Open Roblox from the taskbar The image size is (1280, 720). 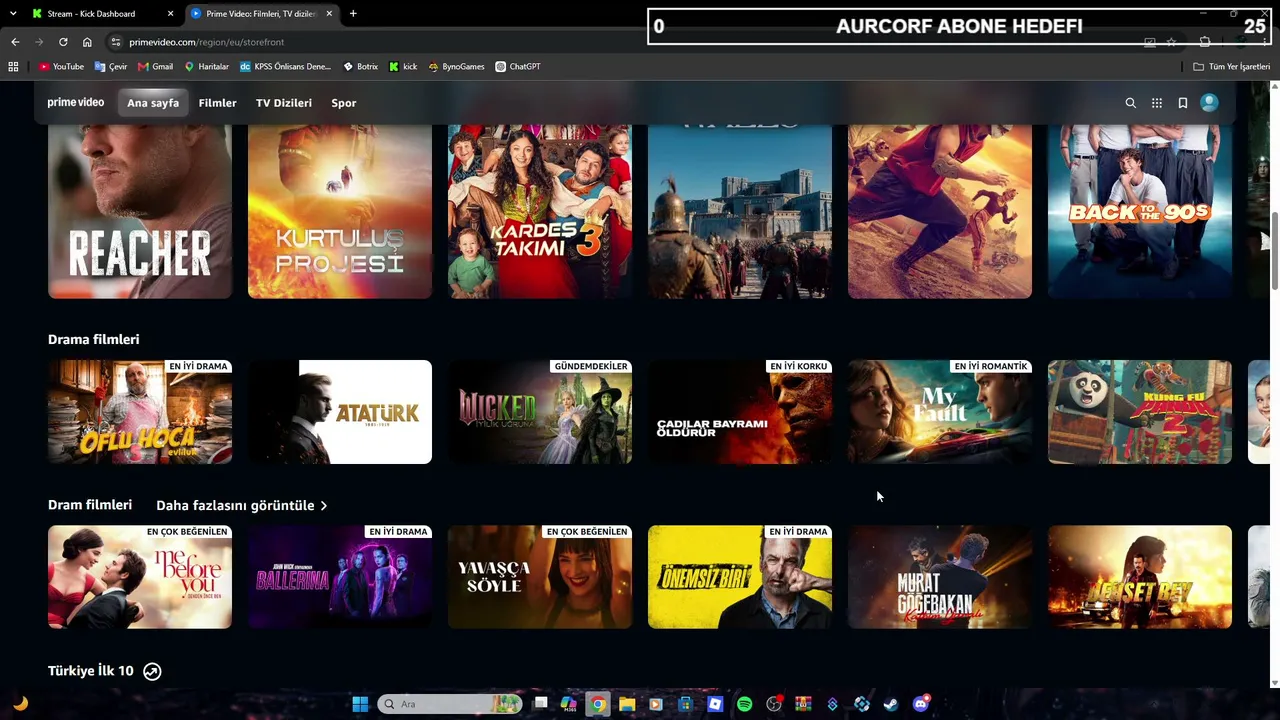tap(715, 704)
